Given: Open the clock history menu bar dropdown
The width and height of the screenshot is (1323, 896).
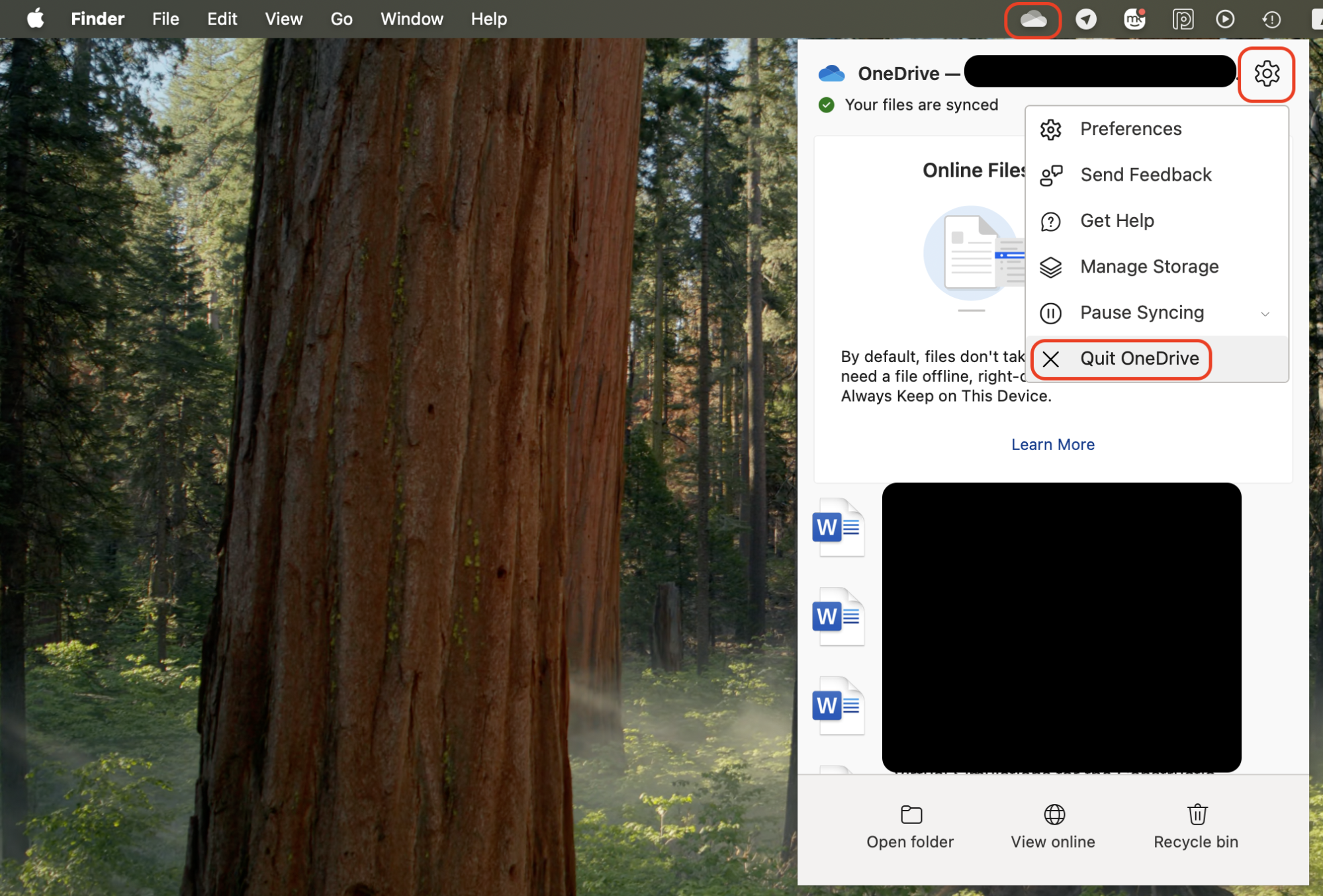Looking at the screenshot, I should (1271, 19).
